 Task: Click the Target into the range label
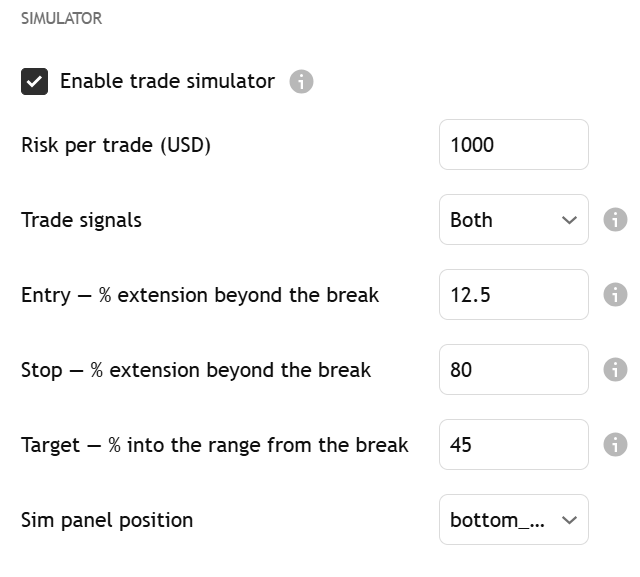click(215, 445)
